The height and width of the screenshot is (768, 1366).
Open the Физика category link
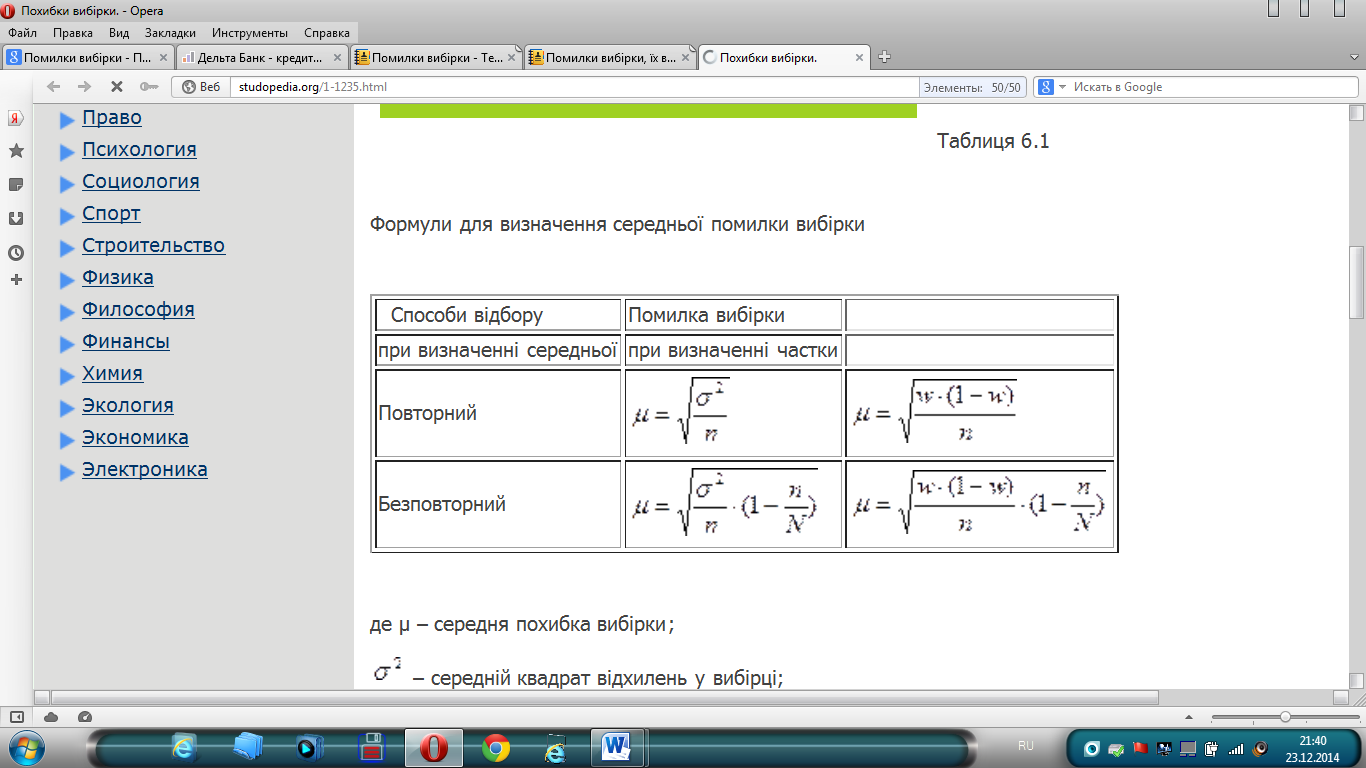coord(118,278)
